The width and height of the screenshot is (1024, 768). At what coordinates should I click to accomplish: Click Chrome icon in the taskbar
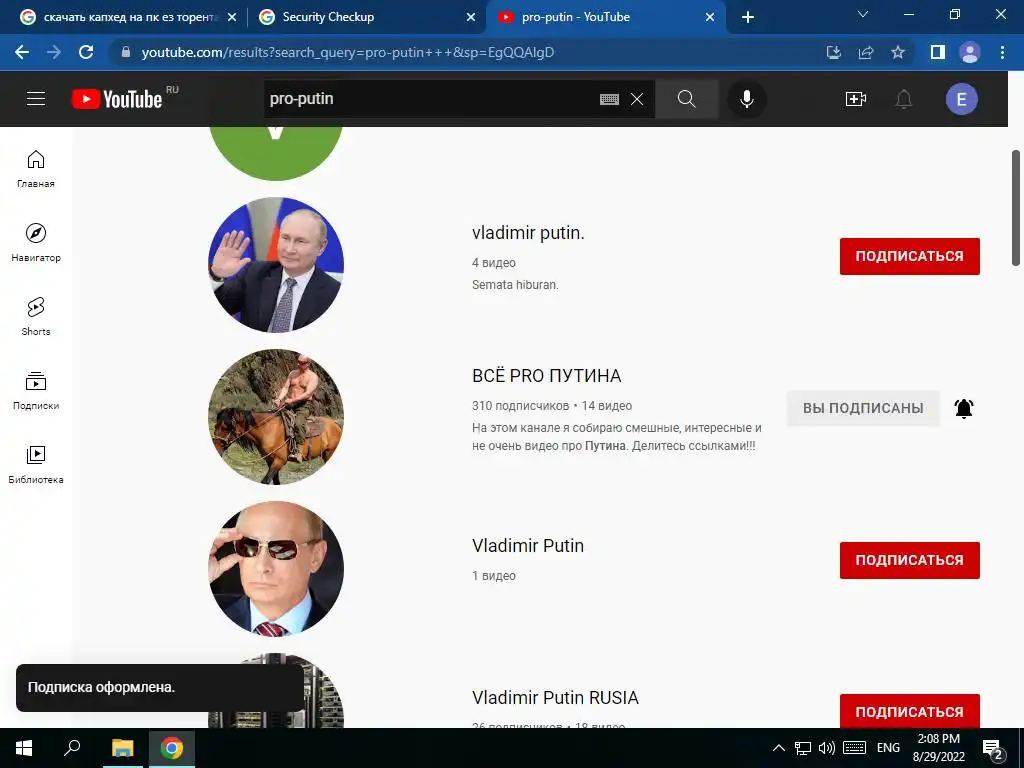[172, 748]
